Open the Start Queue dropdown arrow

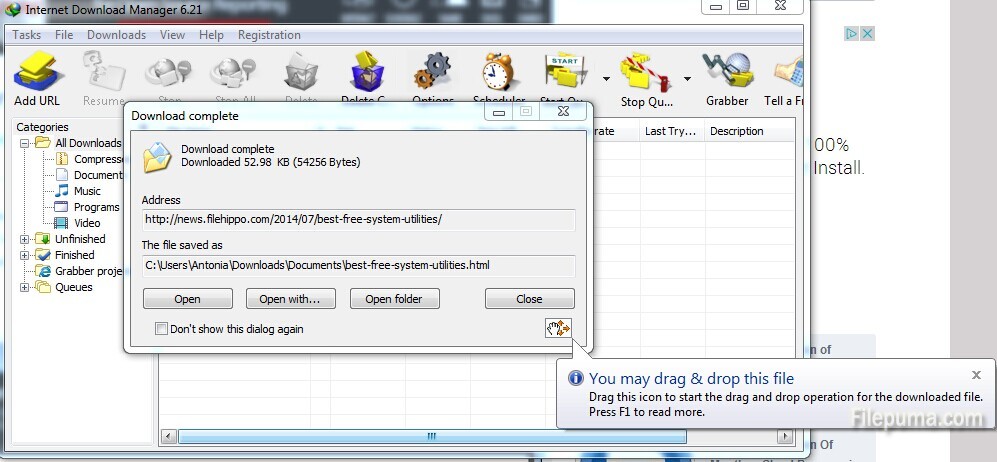(x=606, y=78)
